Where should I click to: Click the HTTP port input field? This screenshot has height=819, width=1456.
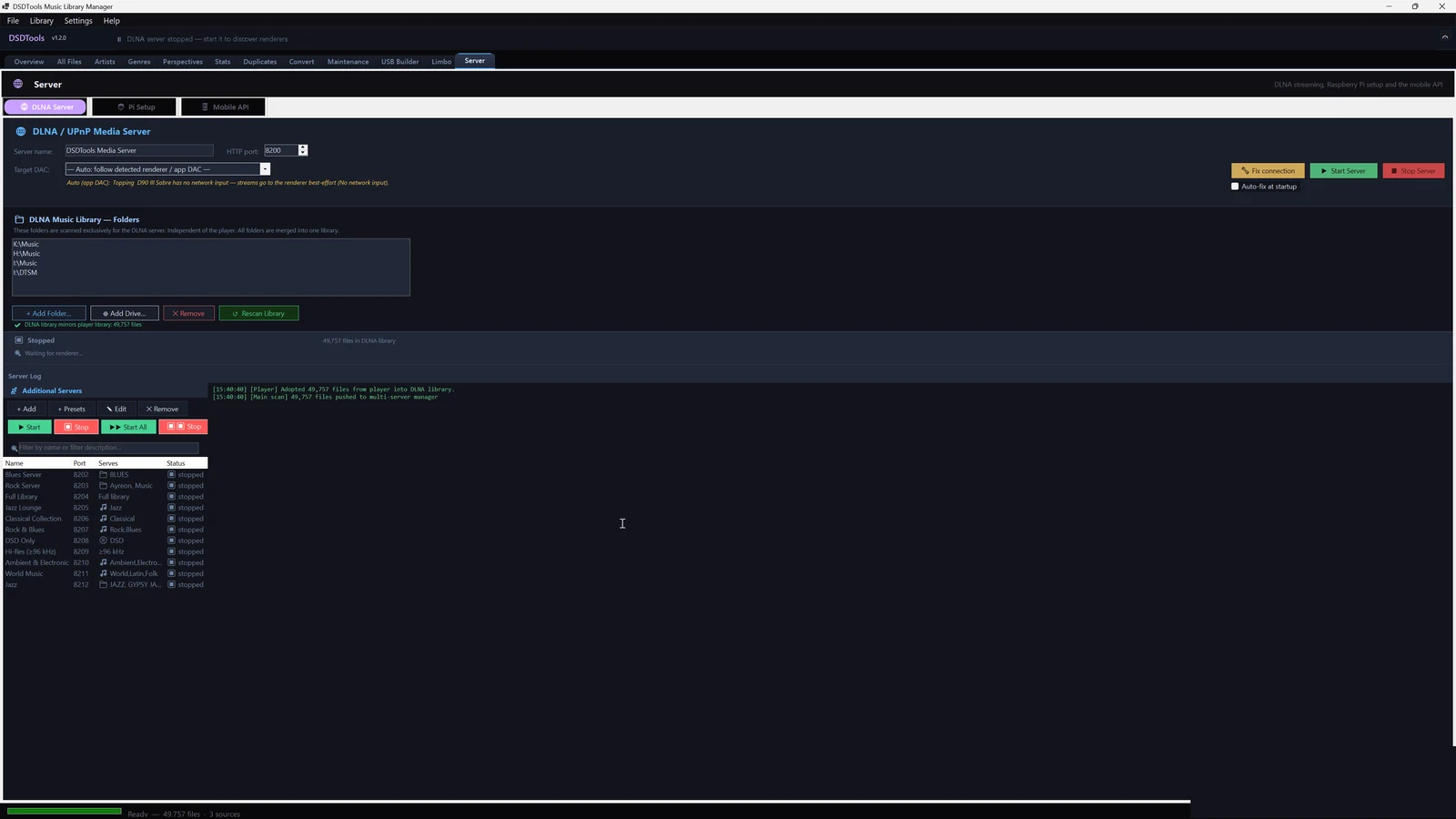point(281,151)
